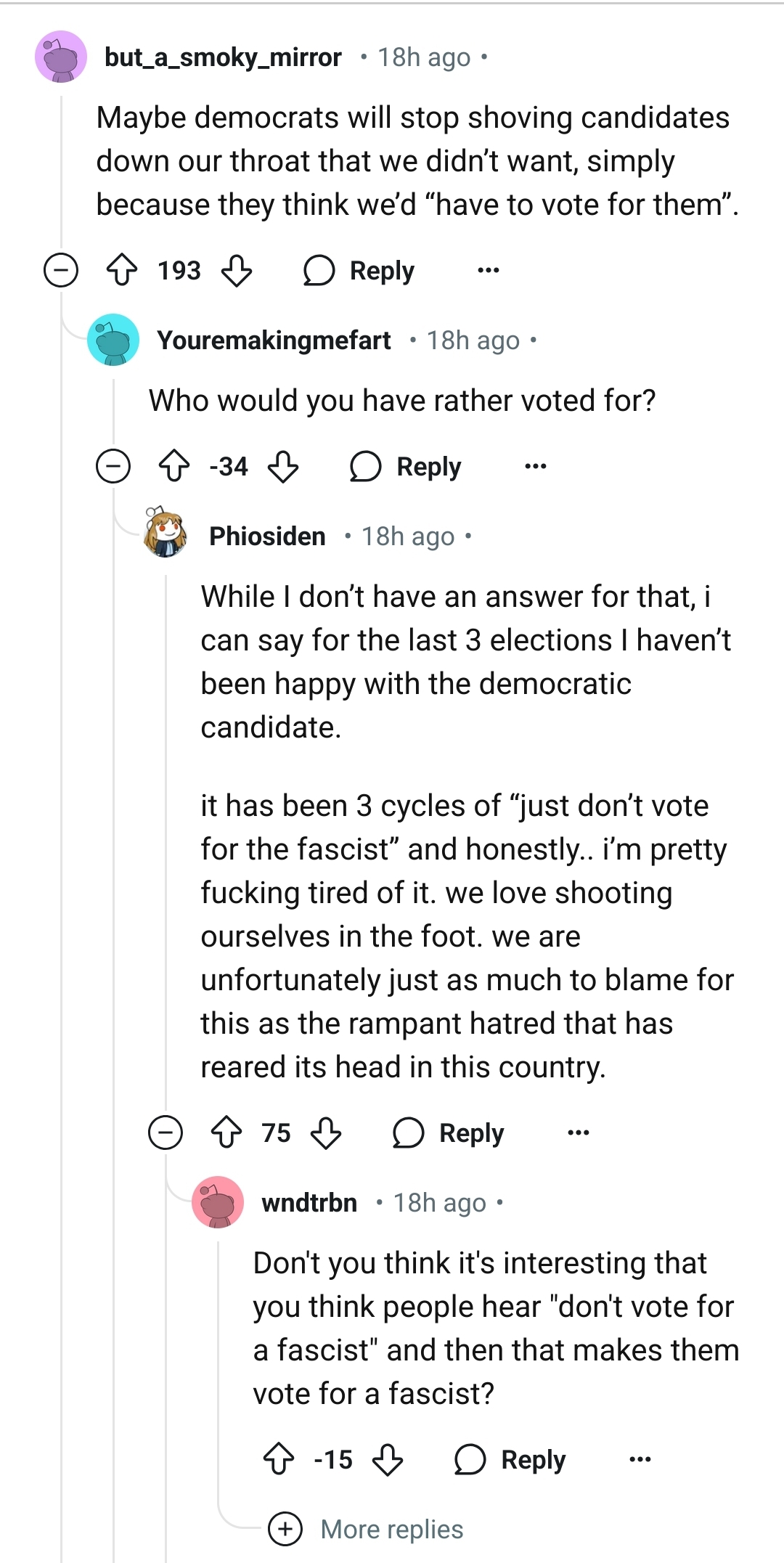Downvote but_a_smoky_mirror's comment
The height and width of the screenshot is (1563, 784).
pyautogui.click(x=237, y=271)
